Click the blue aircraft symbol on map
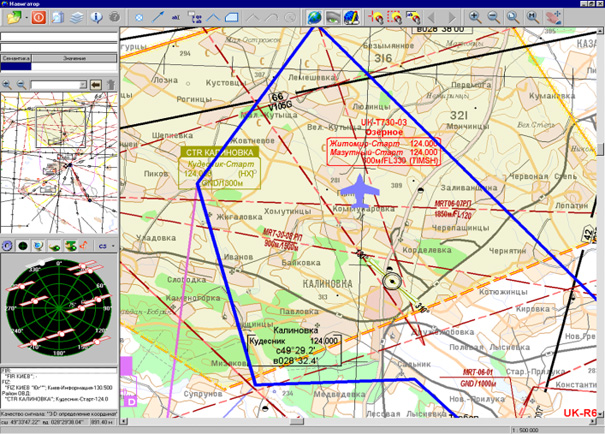This screenshot has width=605, height=434. pos(360,191)
